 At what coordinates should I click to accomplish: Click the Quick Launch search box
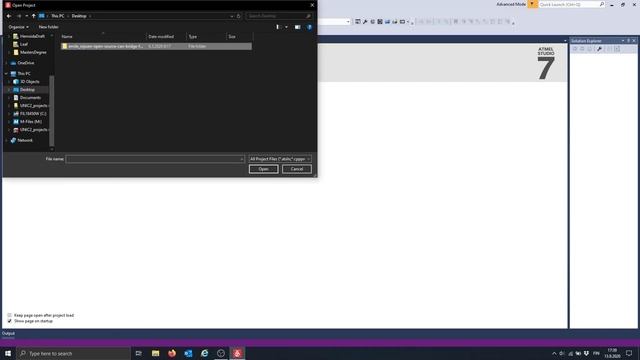coord(572,4)
